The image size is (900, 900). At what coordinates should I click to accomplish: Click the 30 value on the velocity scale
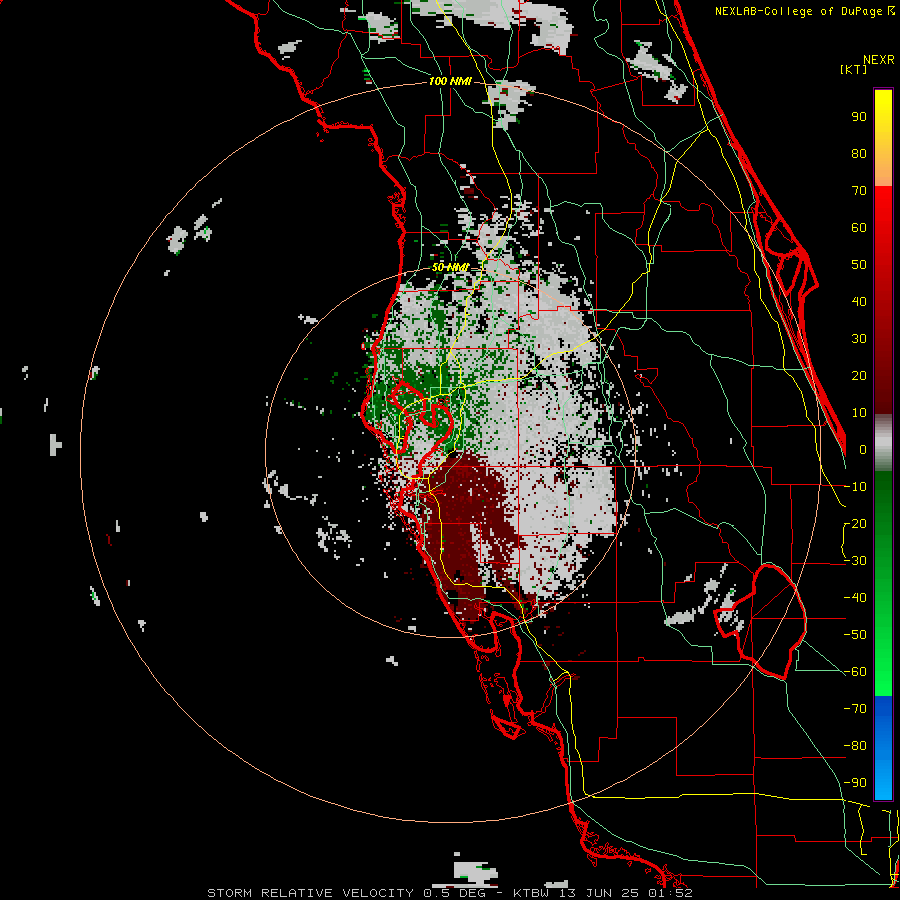(x=859, y=339)
